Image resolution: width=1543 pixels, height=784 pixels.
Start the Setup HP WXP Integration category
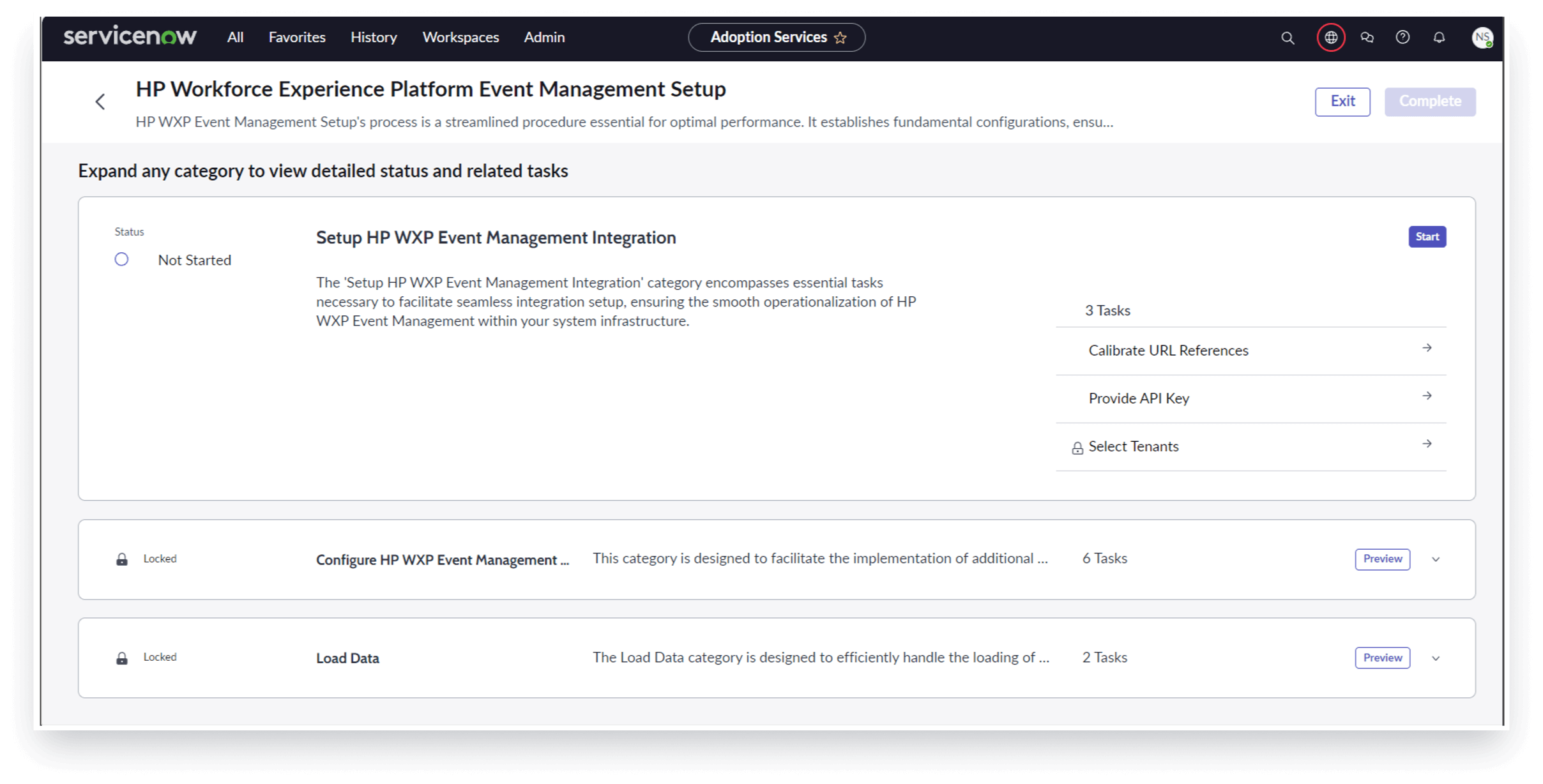pos(1427,237)
